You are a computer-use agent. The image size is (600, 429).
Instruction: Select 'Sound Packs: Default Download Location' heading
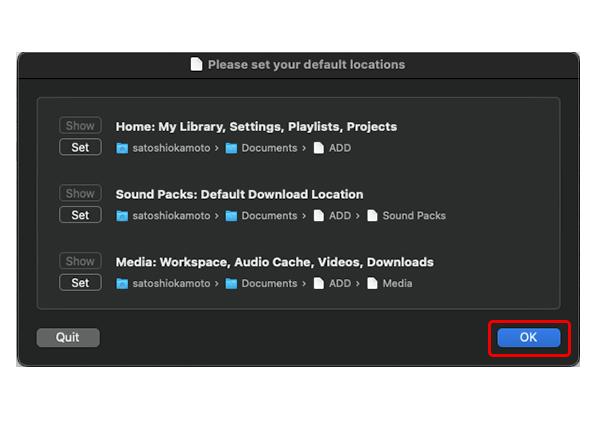point(240,194)
